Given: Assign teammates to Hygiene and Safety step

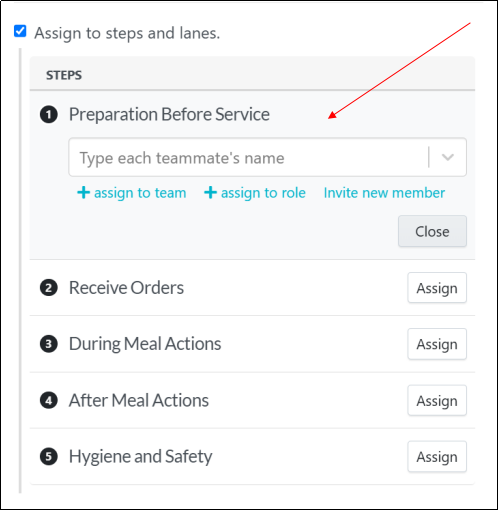Looking at the screenshot, I should 437,457.
